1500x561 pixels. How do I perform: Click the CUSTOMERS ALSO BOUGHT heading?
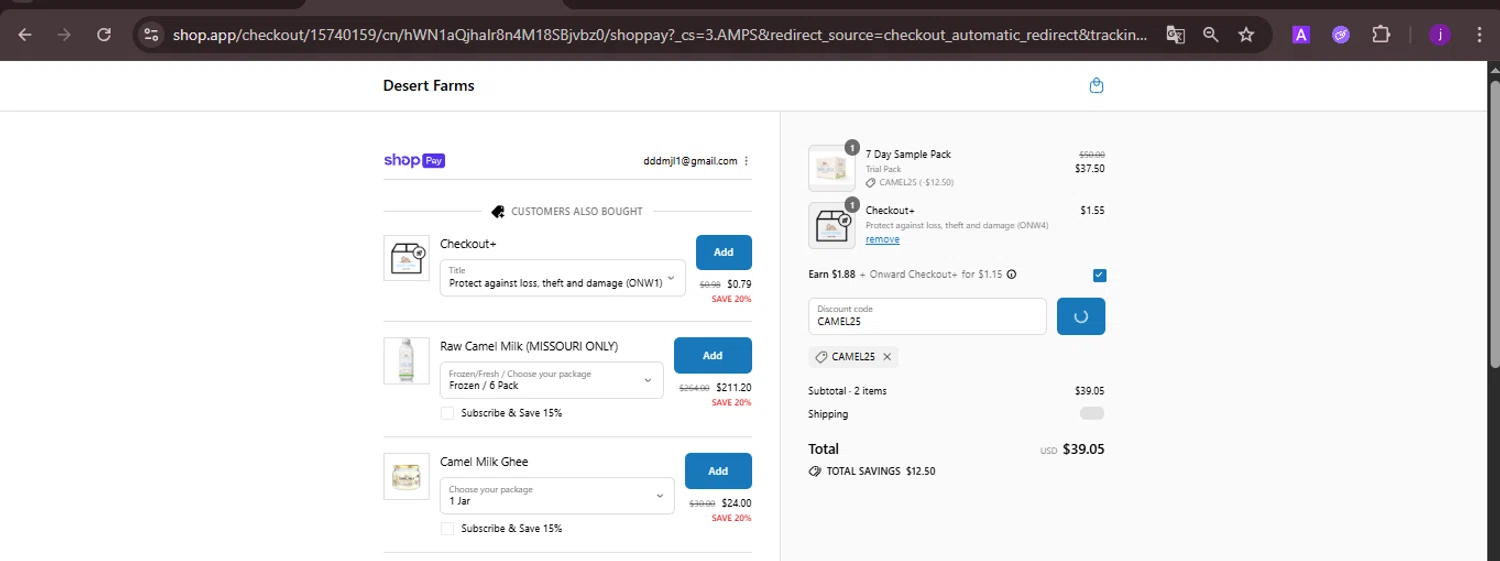tap(577, 212)
